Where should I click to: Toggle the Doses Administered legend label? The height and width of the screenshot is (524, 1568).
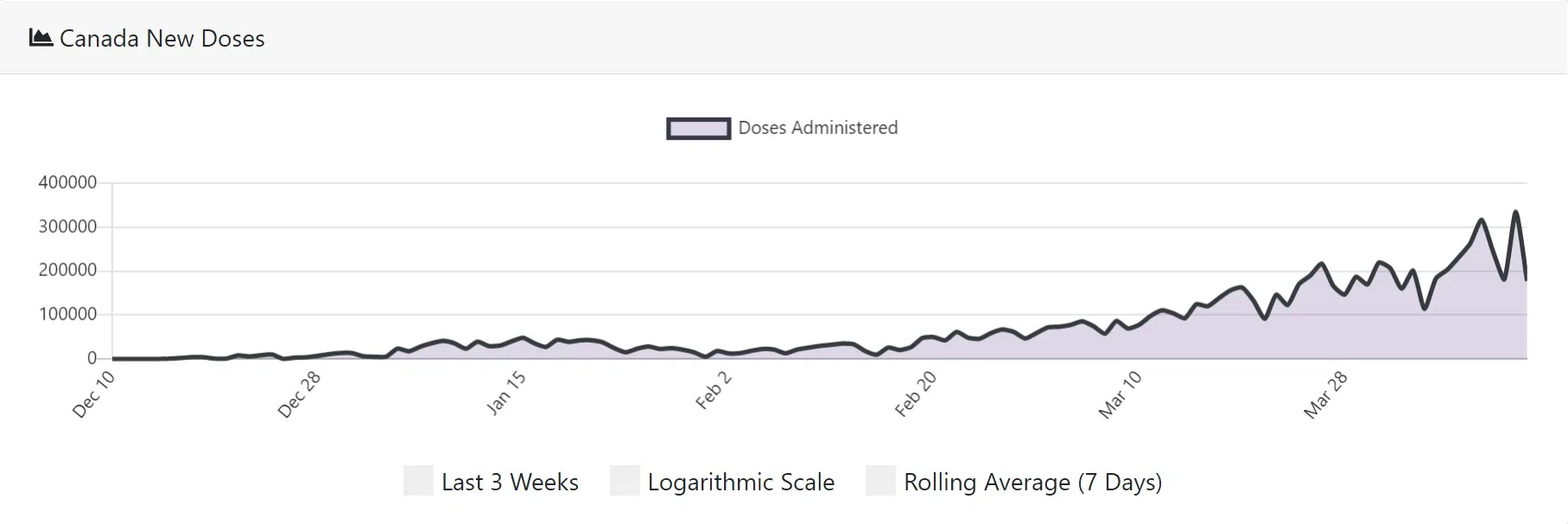(817, 129)
